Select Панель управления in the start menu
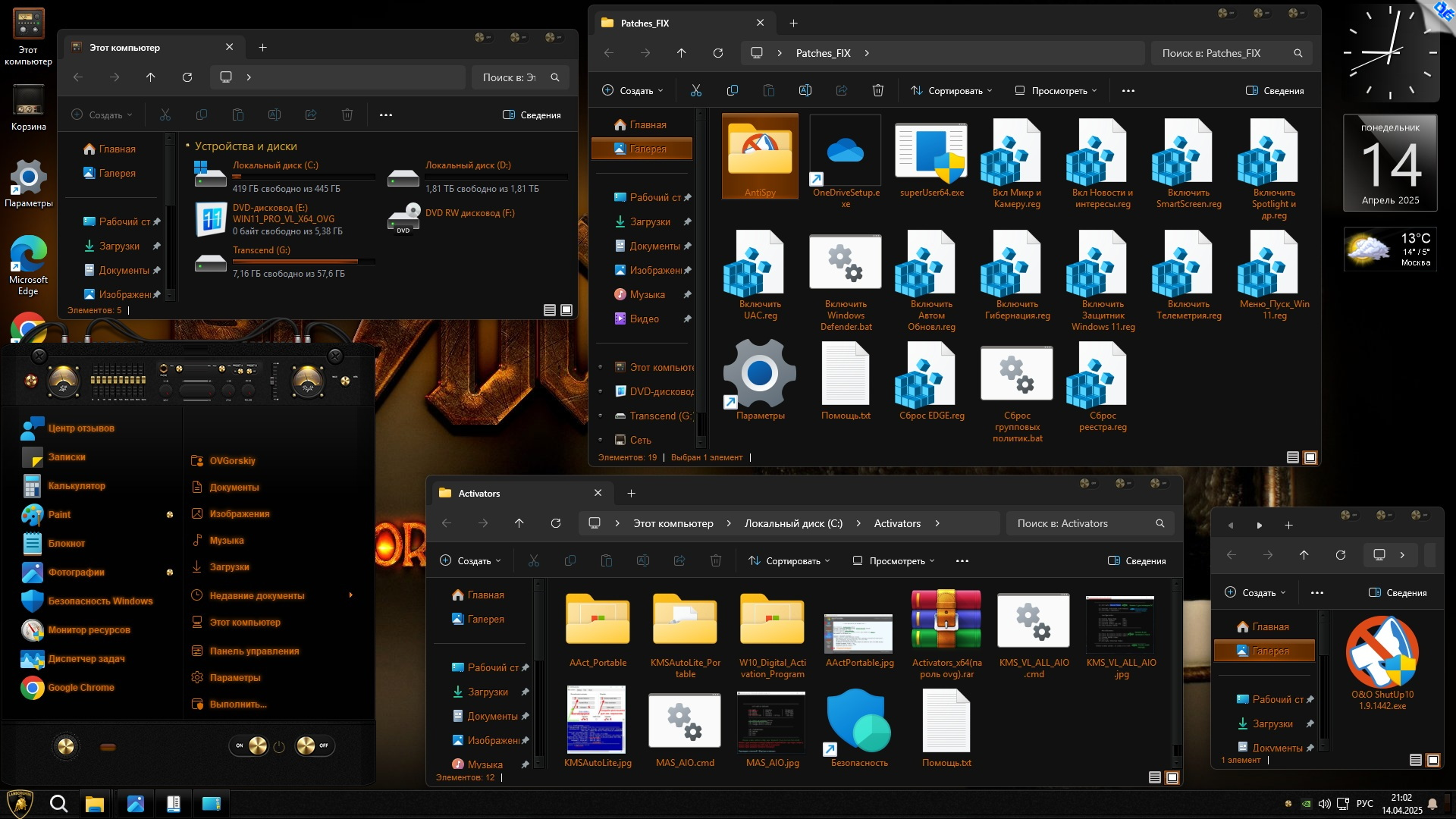This screenshot has height=819, width=1456. tap(254, 651)
